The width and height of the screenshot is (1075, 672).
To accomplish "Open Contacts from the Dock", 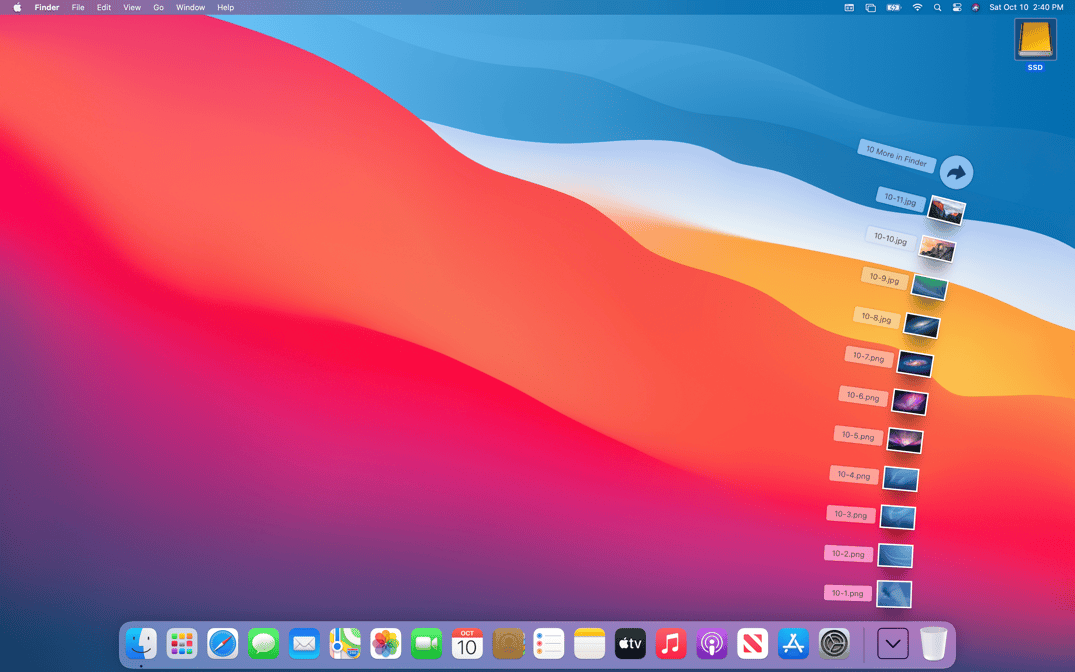I will [508, 644].
